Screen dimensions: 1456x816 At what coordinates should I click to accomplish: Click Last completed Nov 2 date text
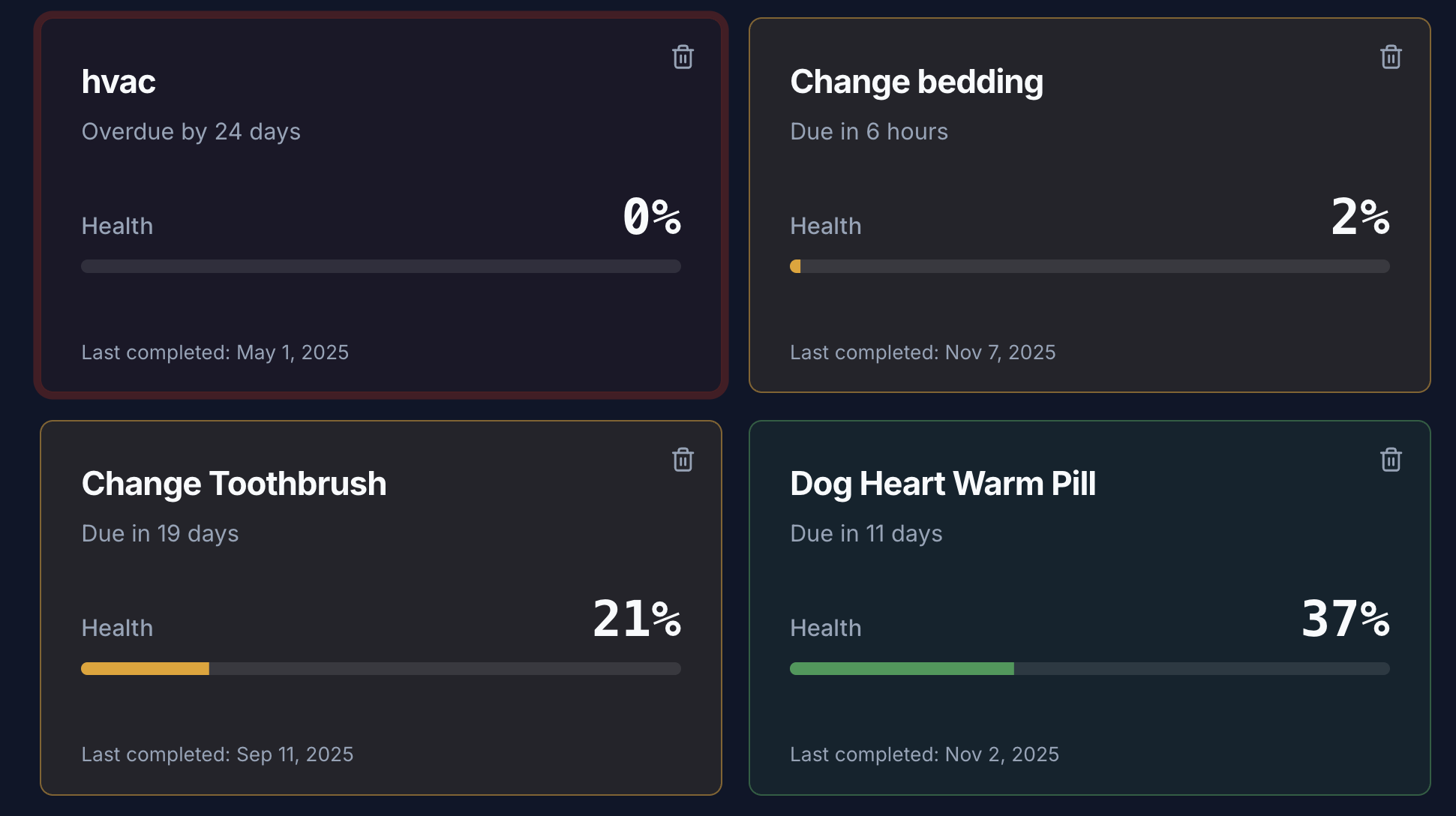(925, 754)
